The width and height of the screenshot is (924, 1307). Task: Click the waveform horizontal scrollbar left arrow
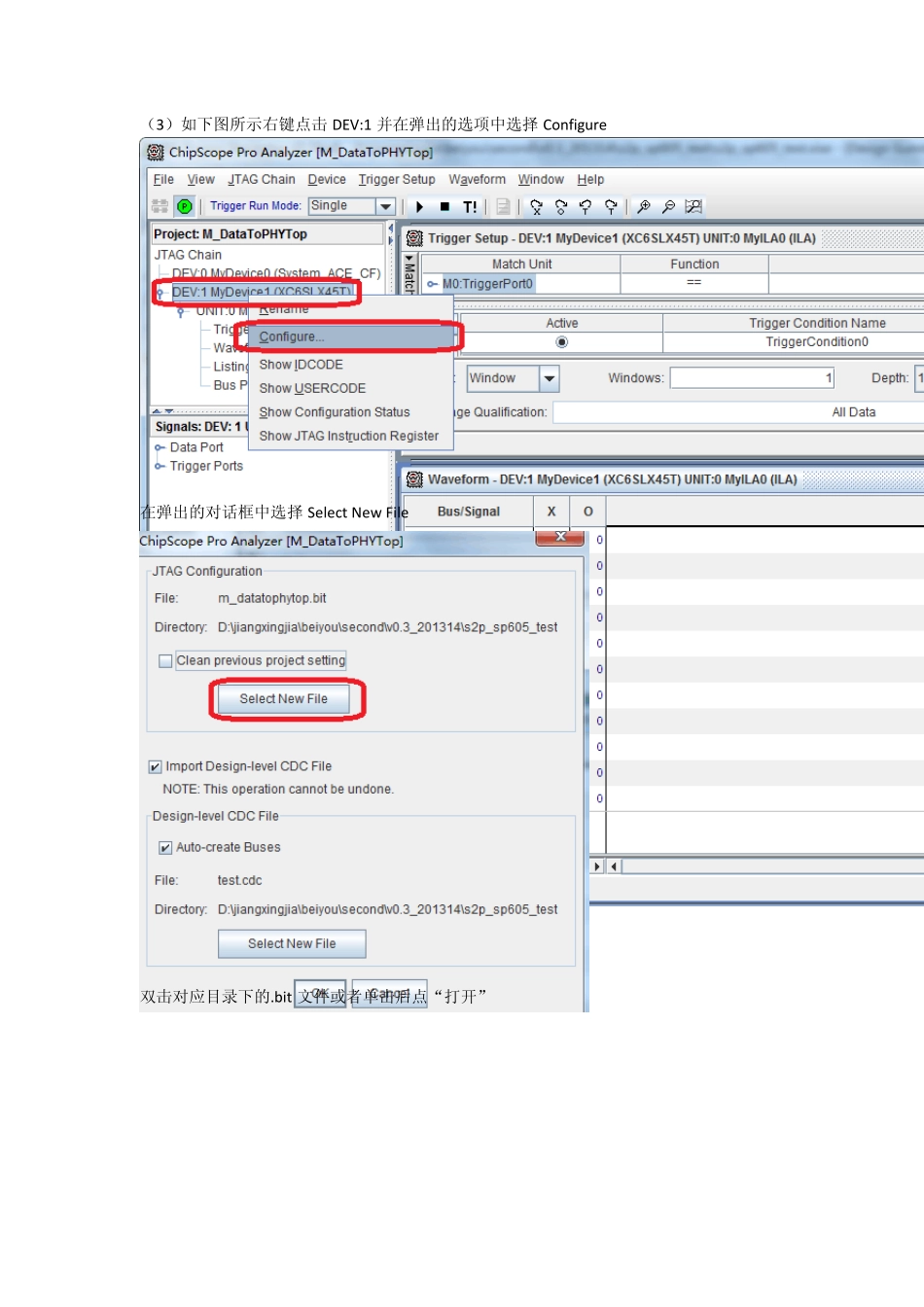(614, 865)
